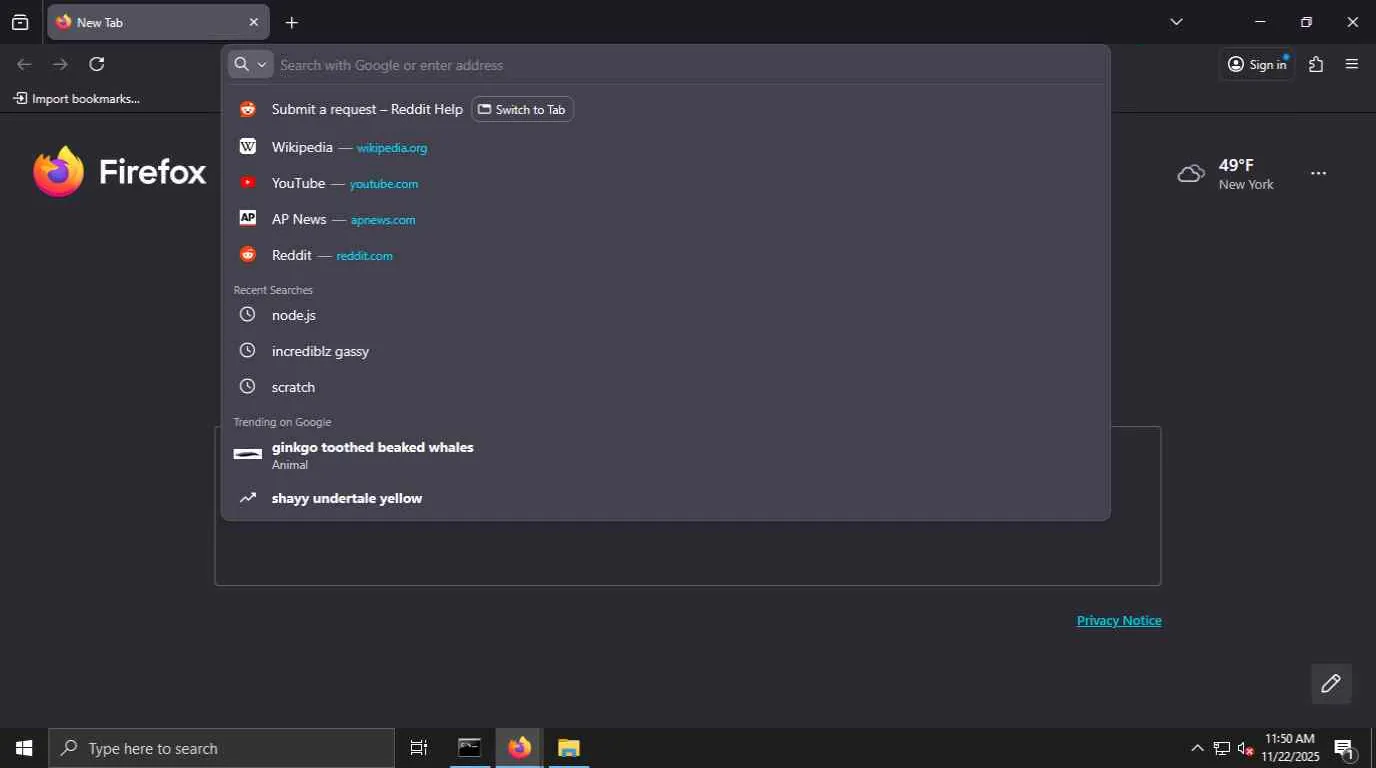Select recent search node.js
Screen dimensions: 1376x768
(x=665, y=315)
